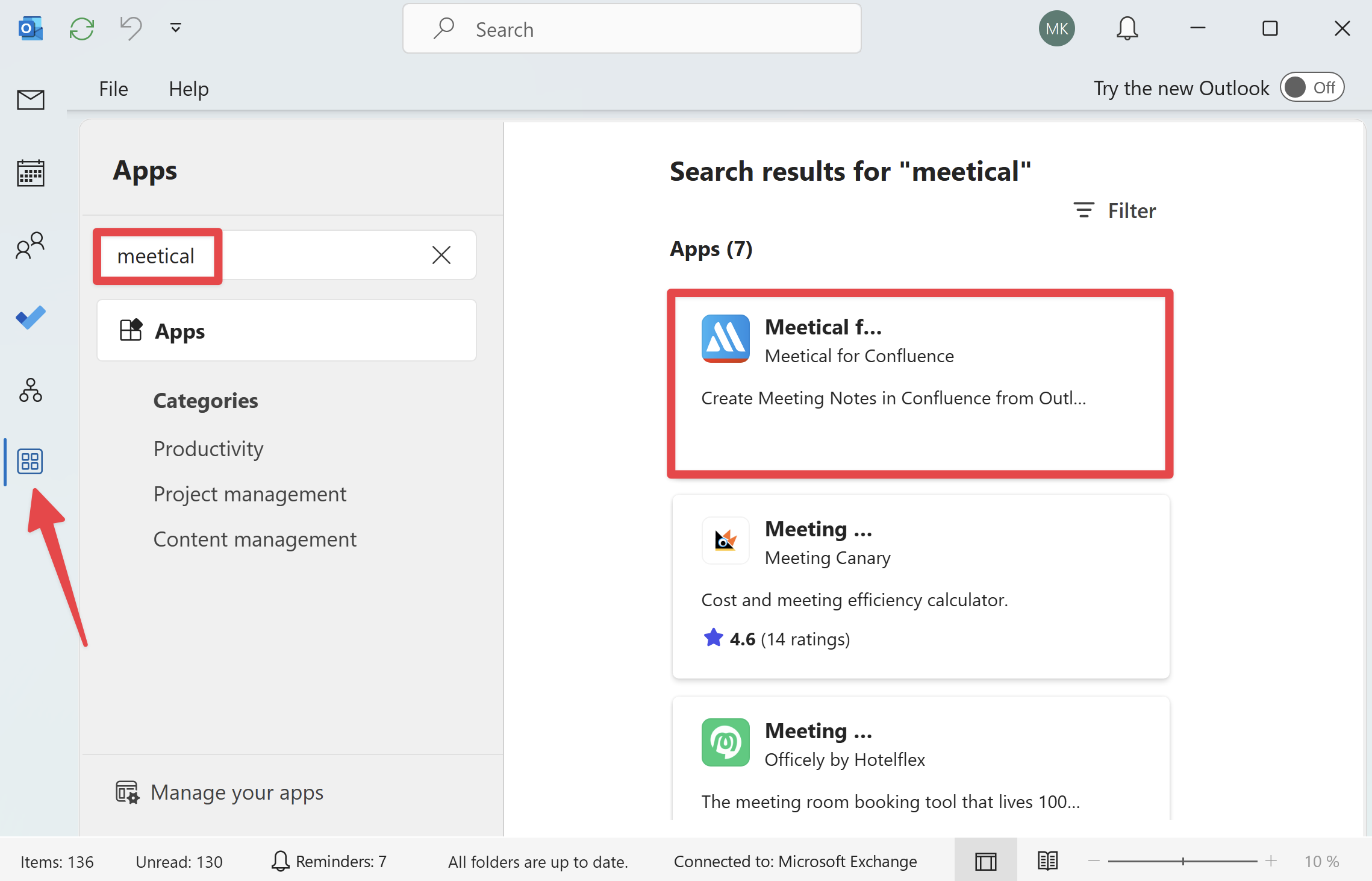The image size is (1372, 881).
Task: Go to Mail in the sidebar
Action: click(x=31, y=99)
